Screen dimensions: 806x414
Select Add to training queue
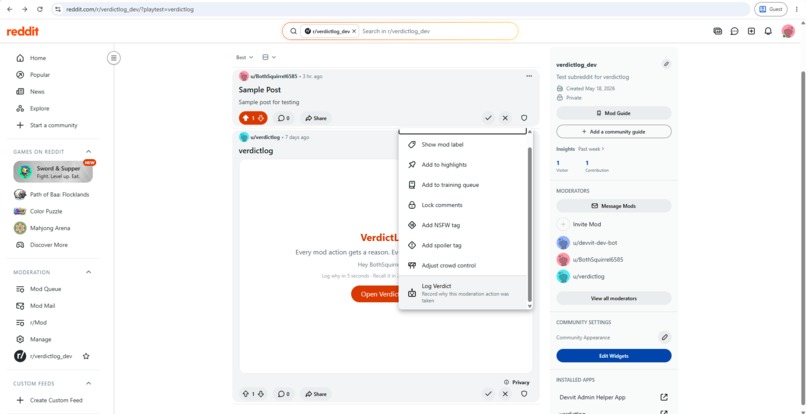[463, 185]
